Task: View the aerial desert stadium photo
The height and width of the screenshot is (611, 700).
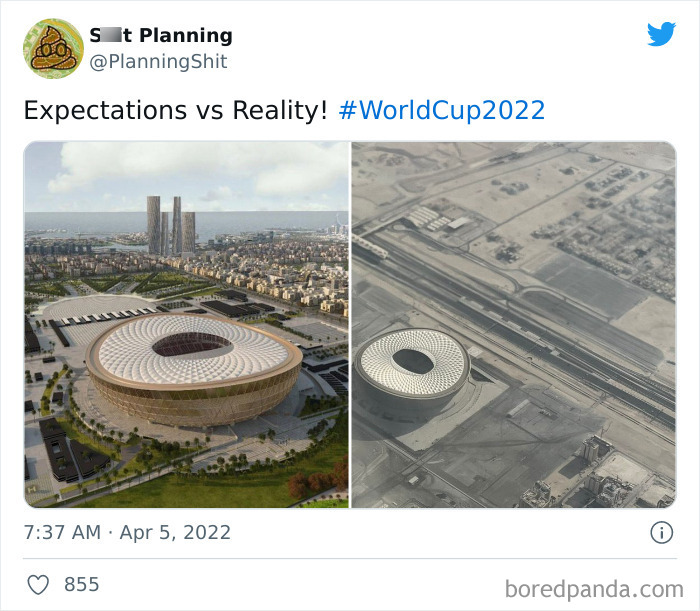Action: (514, 324)
